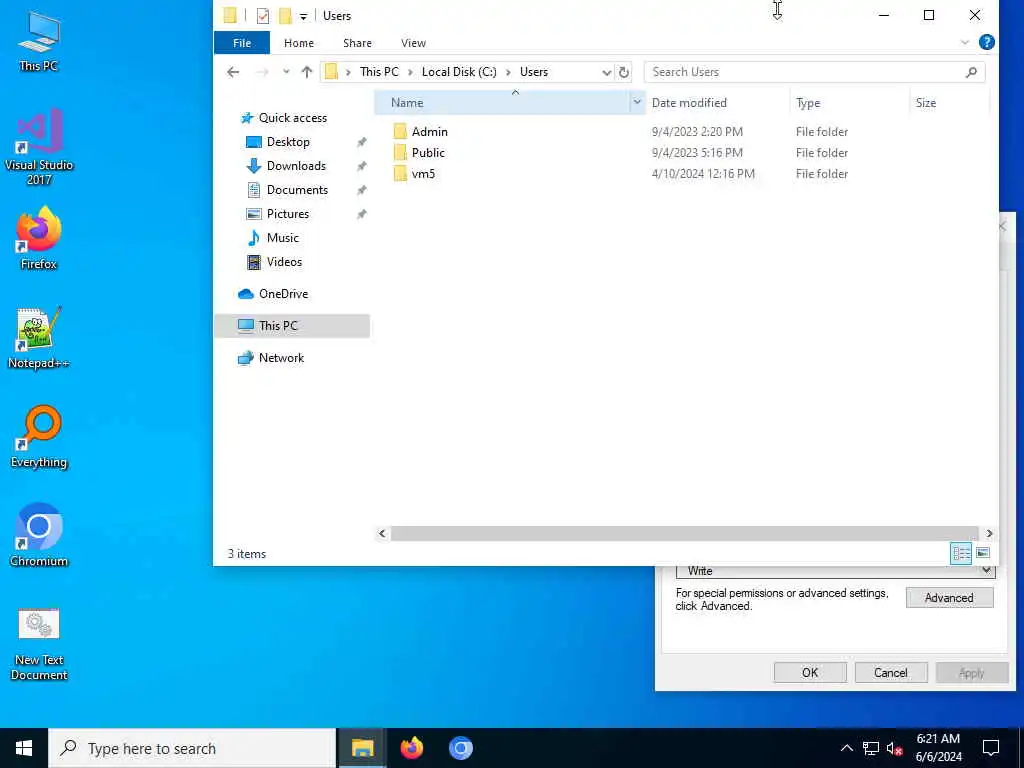Click the search magnifier icon in Explorer

pos(971,72)
